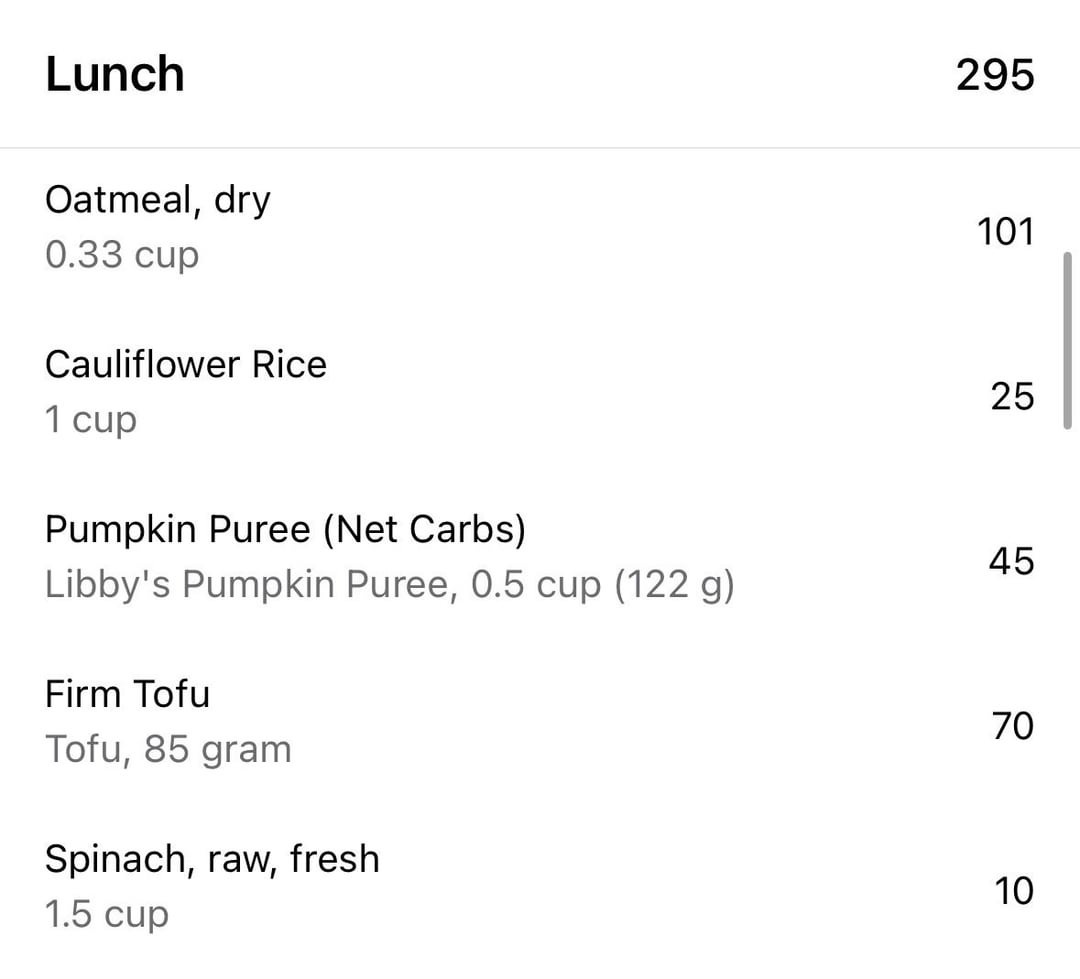
Task: Click the (122 g) weight label
Action: (674, 585)
